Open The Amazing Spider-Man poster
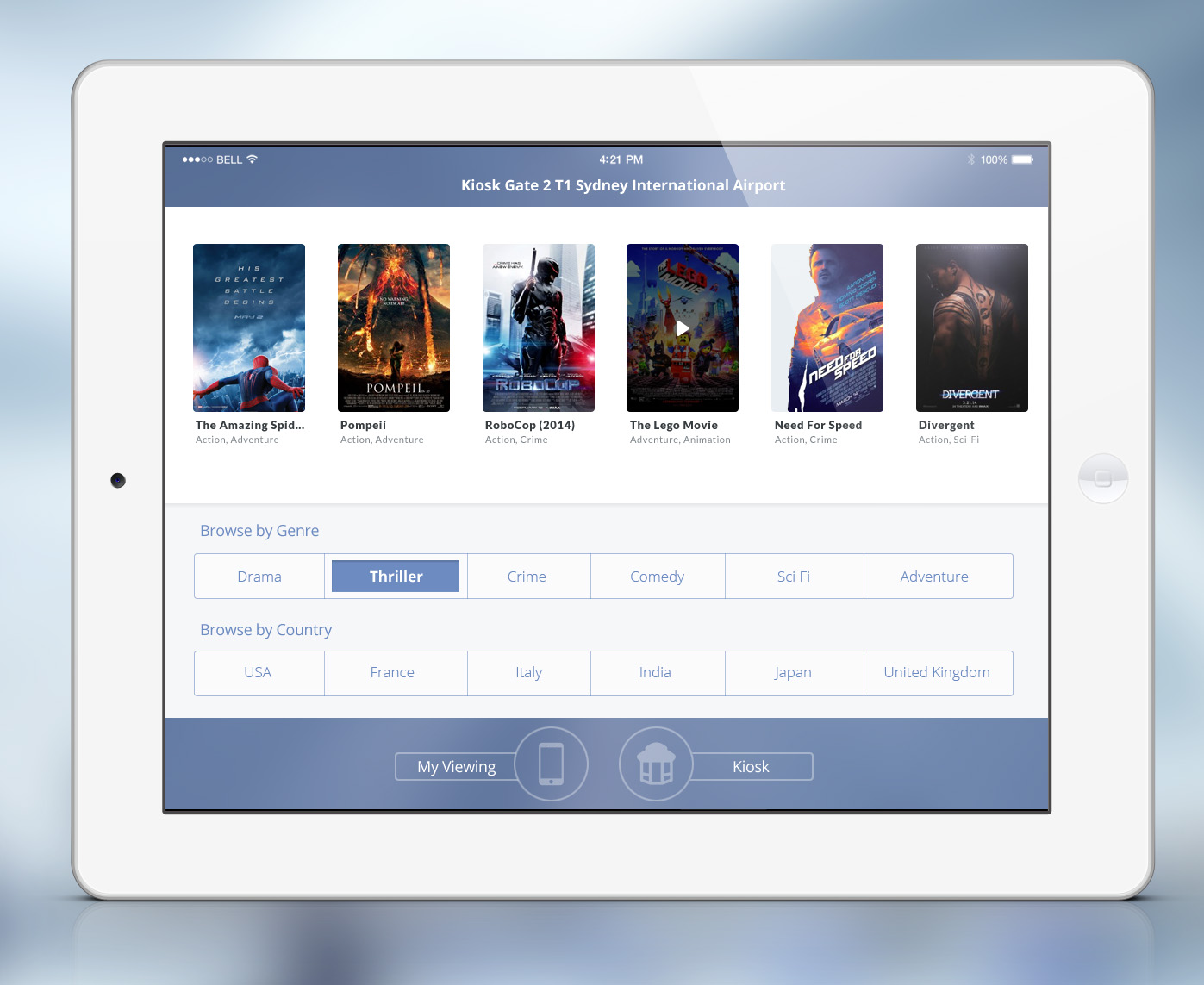 (249, 327)
